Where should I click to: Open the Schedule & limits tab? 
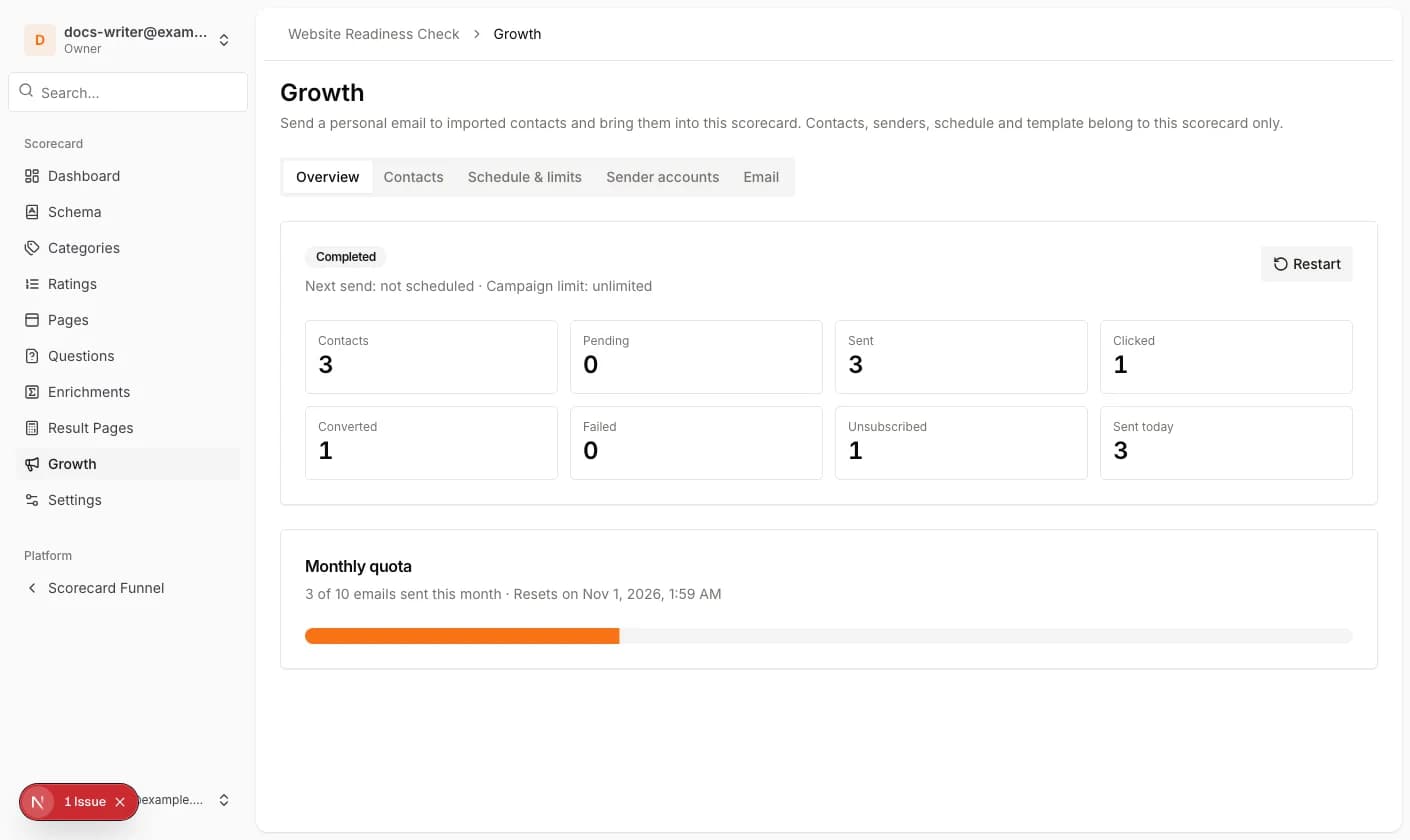[525, 177]
